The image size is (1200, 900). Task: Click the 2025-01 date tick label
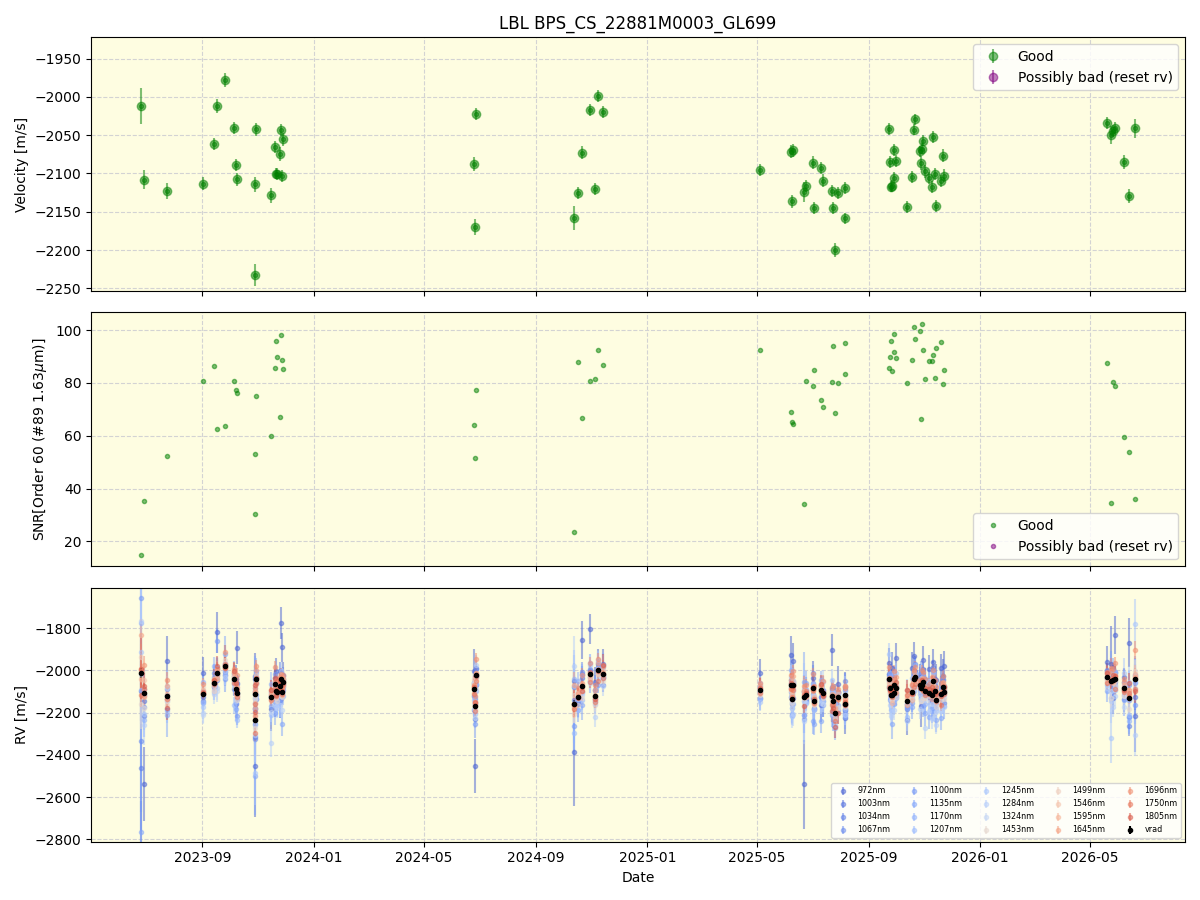click(x=647, y=856)
